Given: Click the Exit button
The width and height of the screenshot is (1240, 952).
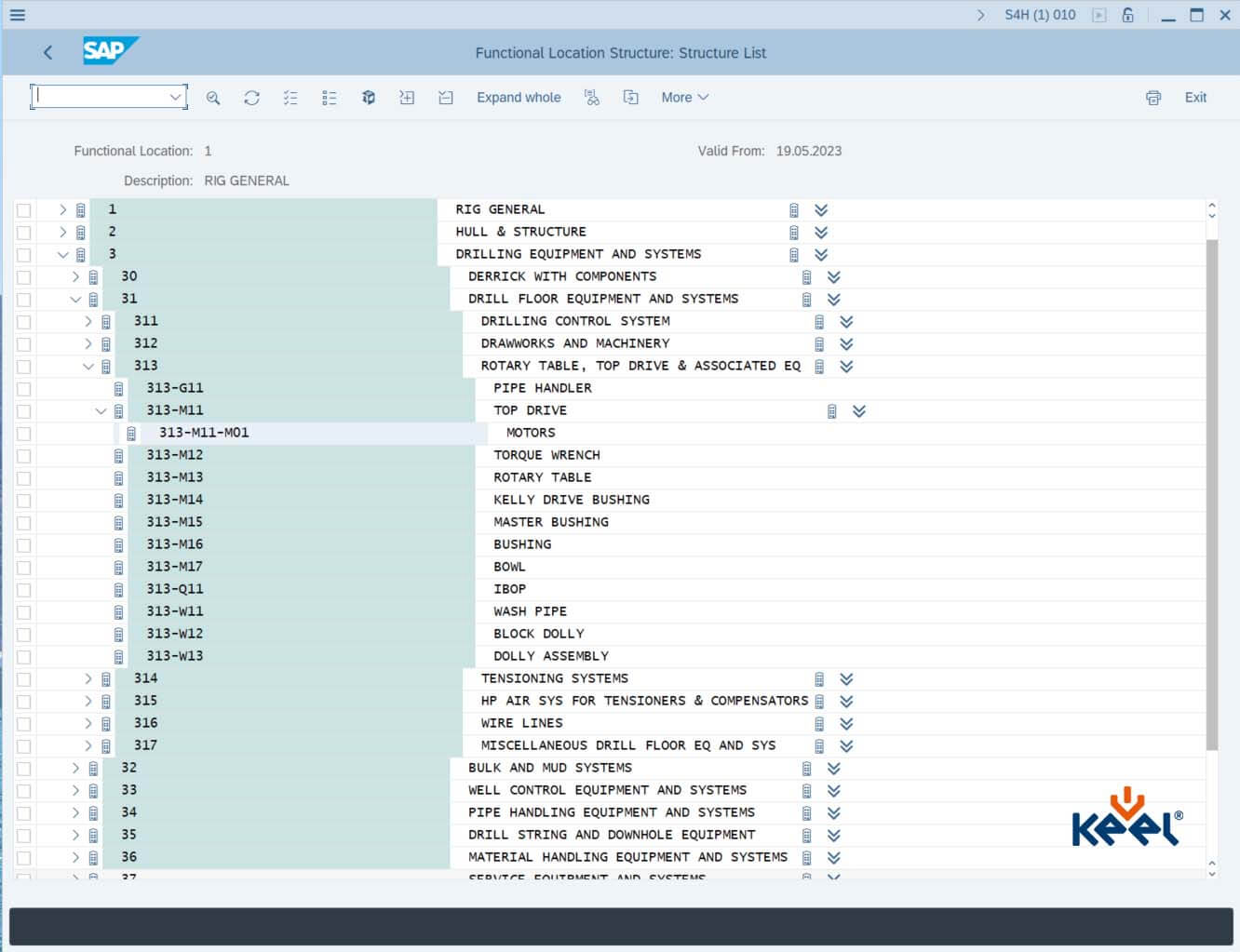Looking at the screenshot, I should 1195,98.
